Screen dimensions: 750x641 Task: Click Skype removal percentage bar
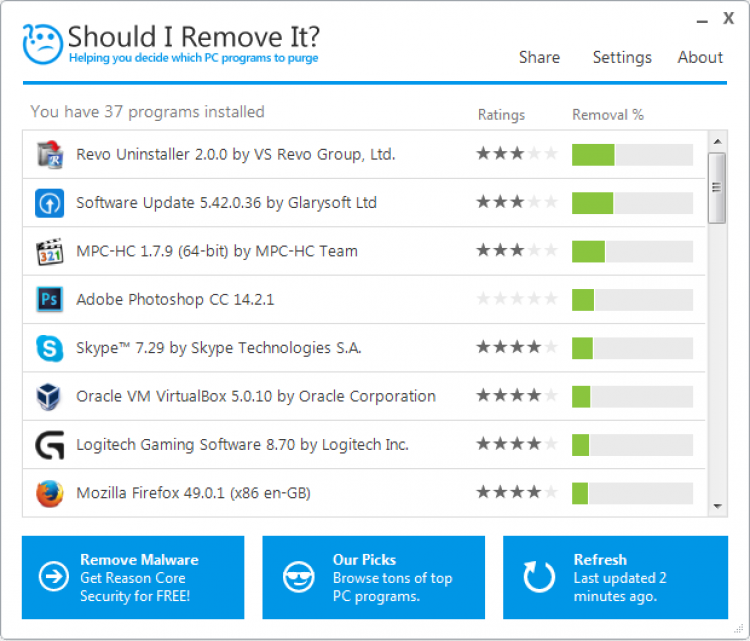632,348
